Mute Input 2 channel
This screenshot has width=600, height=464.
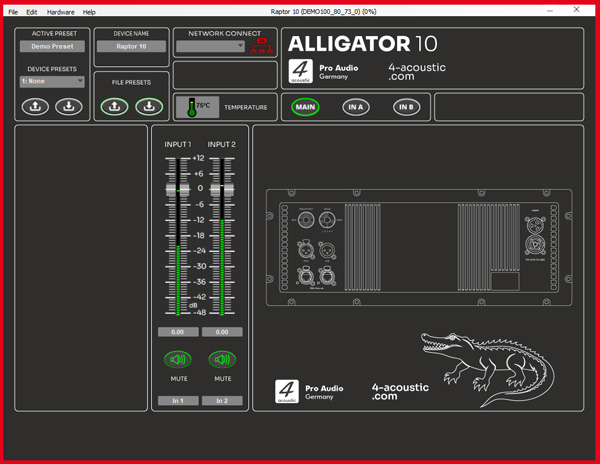222,359
